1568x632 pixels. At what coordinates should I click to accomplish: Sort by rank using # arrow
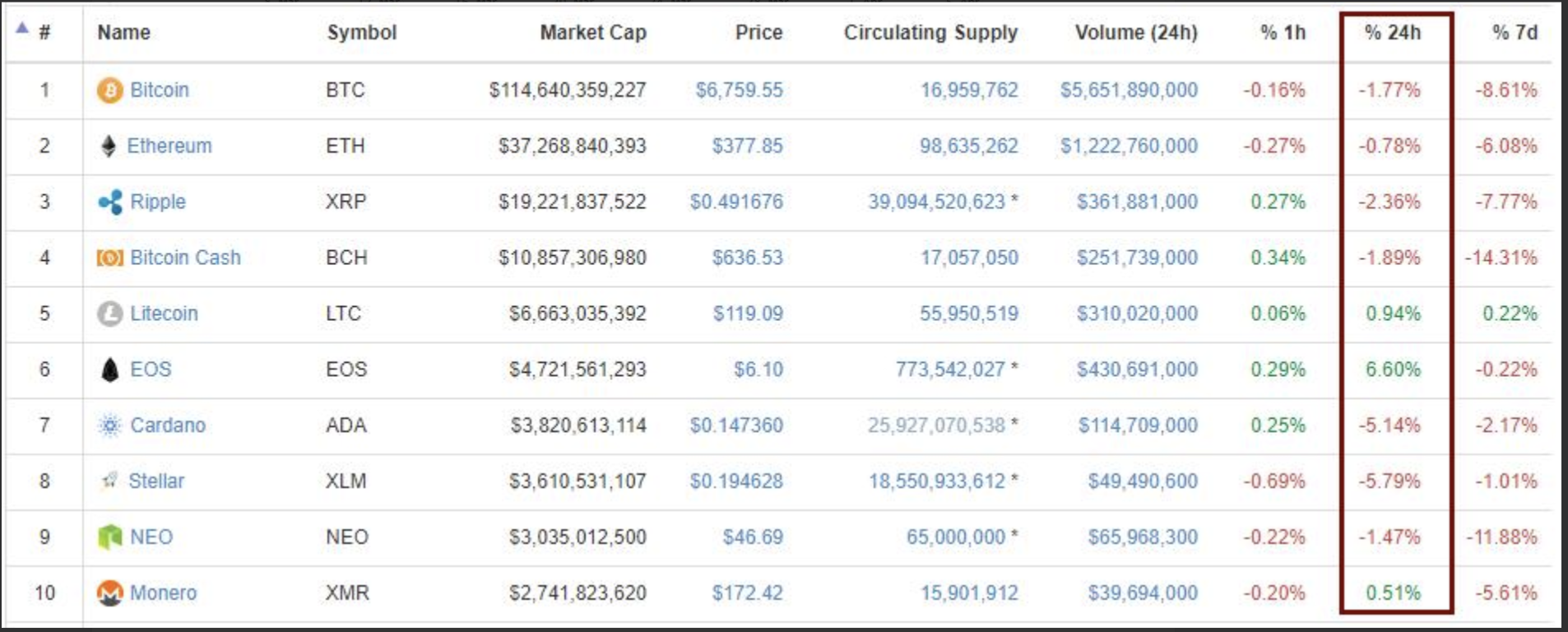(x=22, y=29)
